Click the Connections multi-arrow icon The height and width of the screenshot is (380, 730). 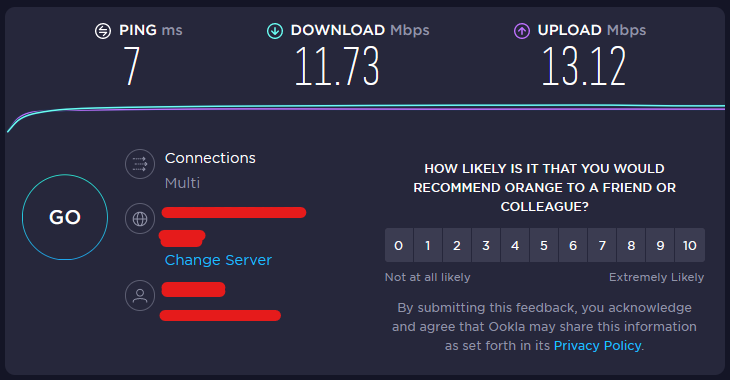140,164
